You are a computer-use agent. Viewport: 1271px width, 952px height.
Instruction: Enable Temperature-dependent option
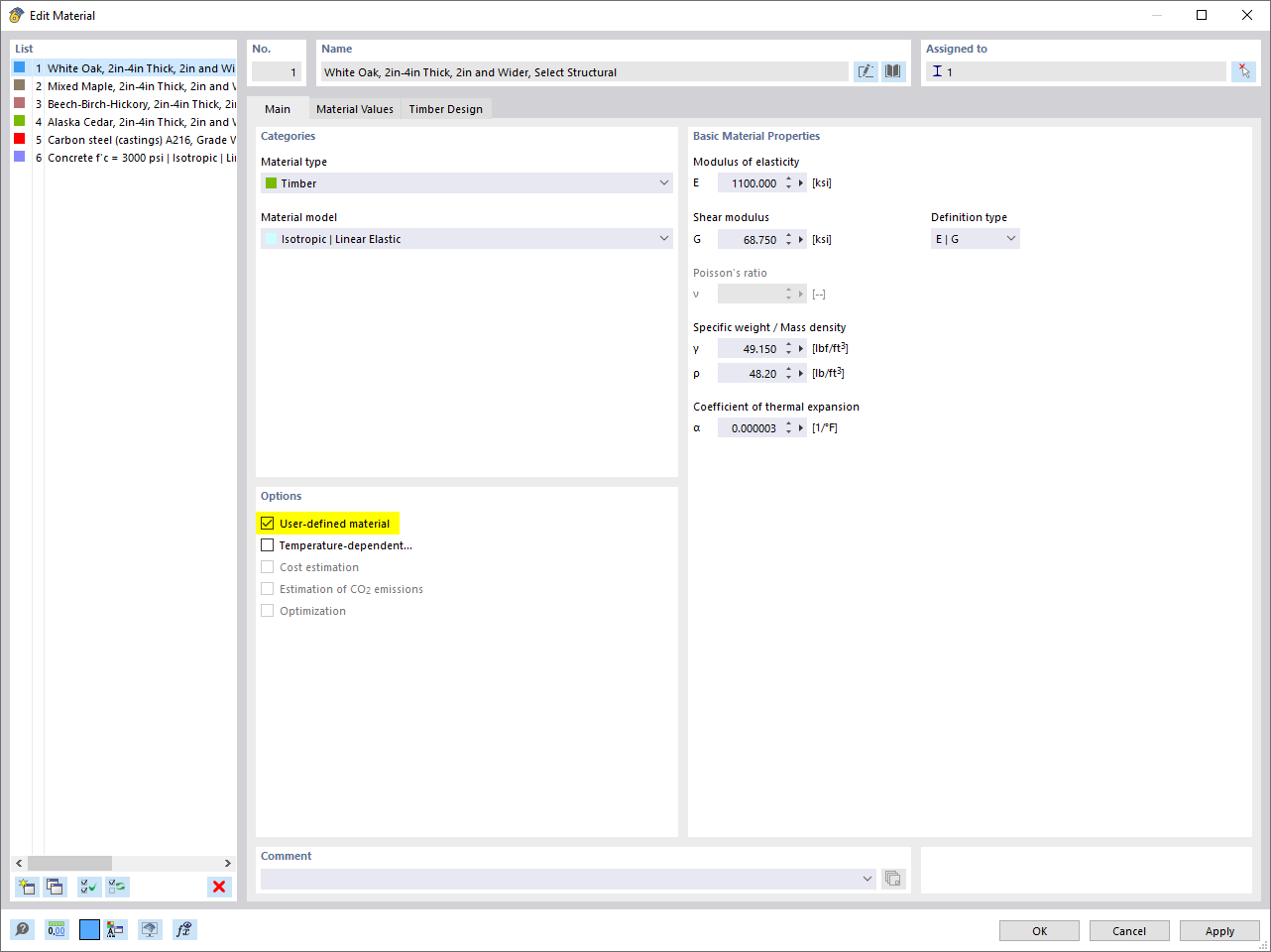click(x=267, y=544)
